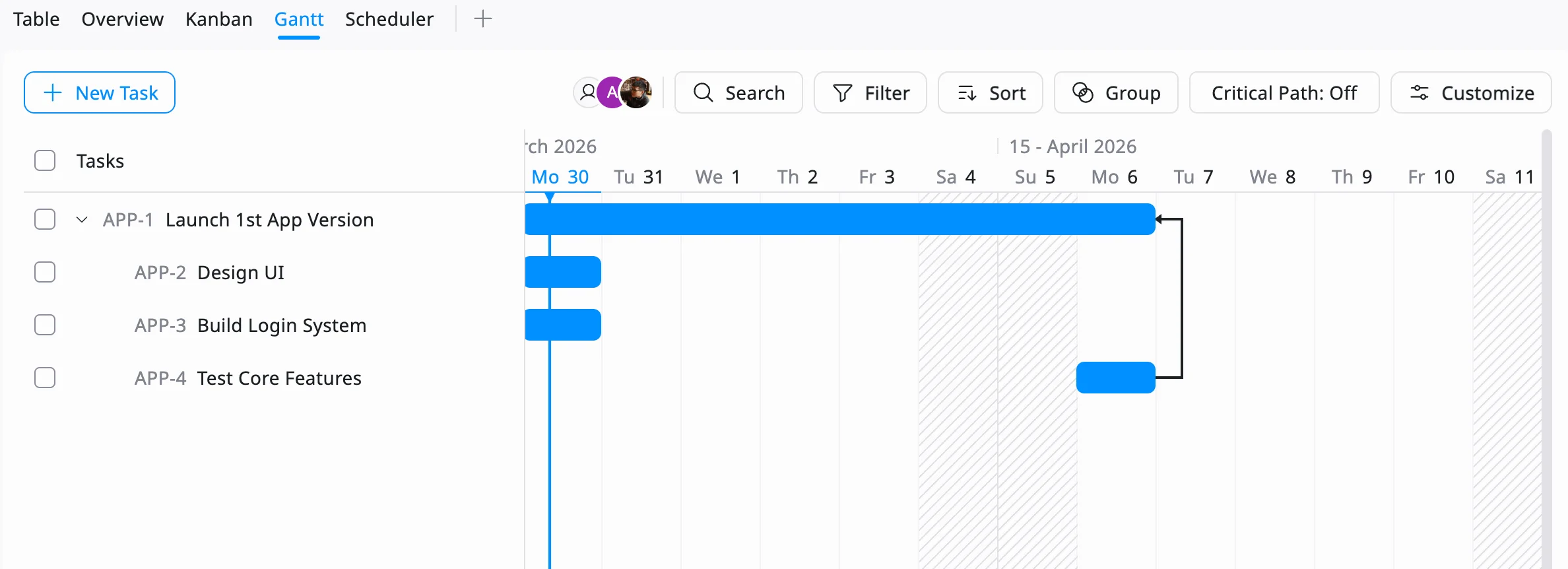Open the Build Login System task
The height and width of the screenshot is (569, 1568).
click(x=281, y=325)
